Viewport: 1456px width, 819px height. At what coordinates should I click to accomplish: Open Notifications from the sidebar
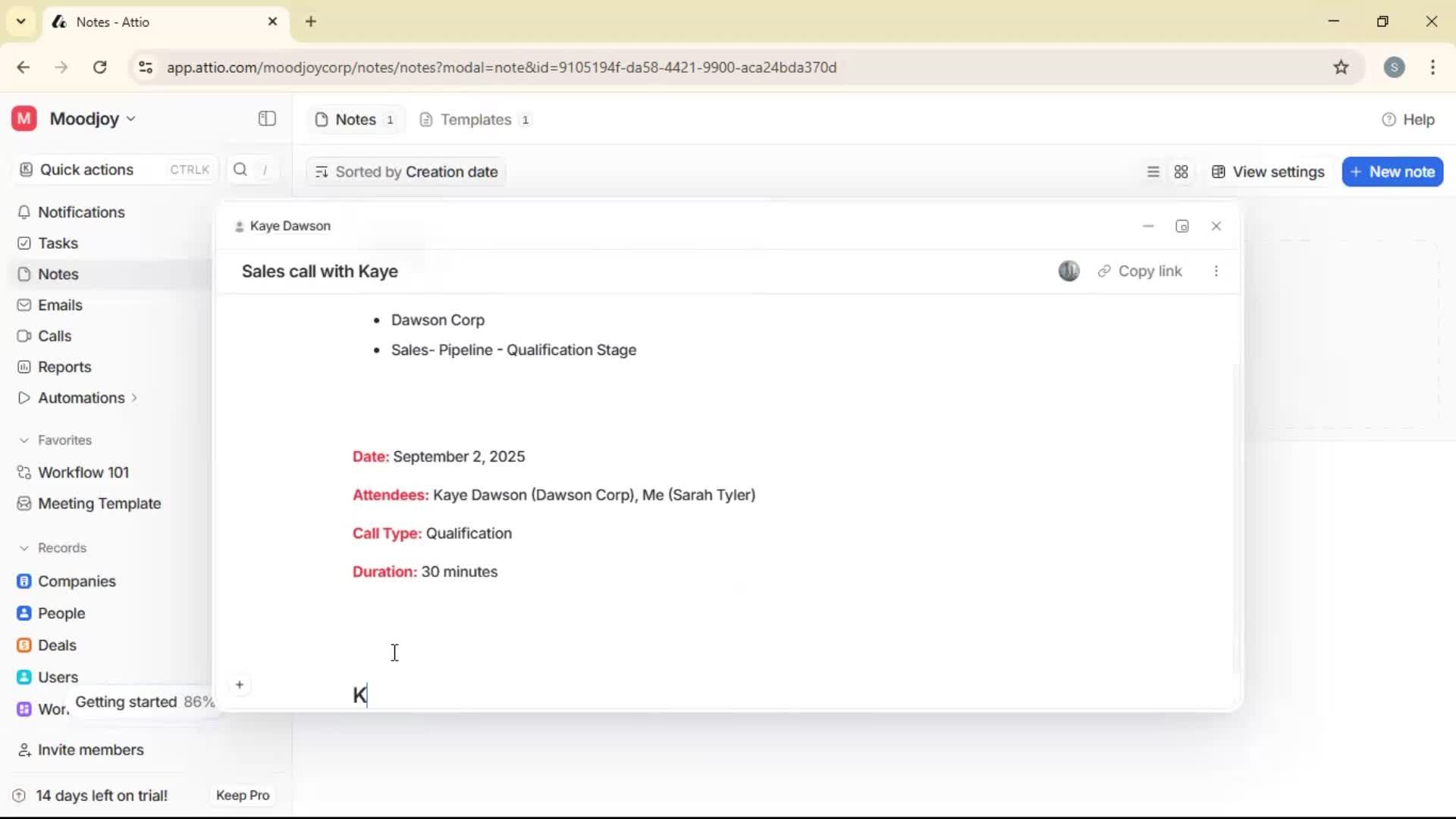pos(81,212)
